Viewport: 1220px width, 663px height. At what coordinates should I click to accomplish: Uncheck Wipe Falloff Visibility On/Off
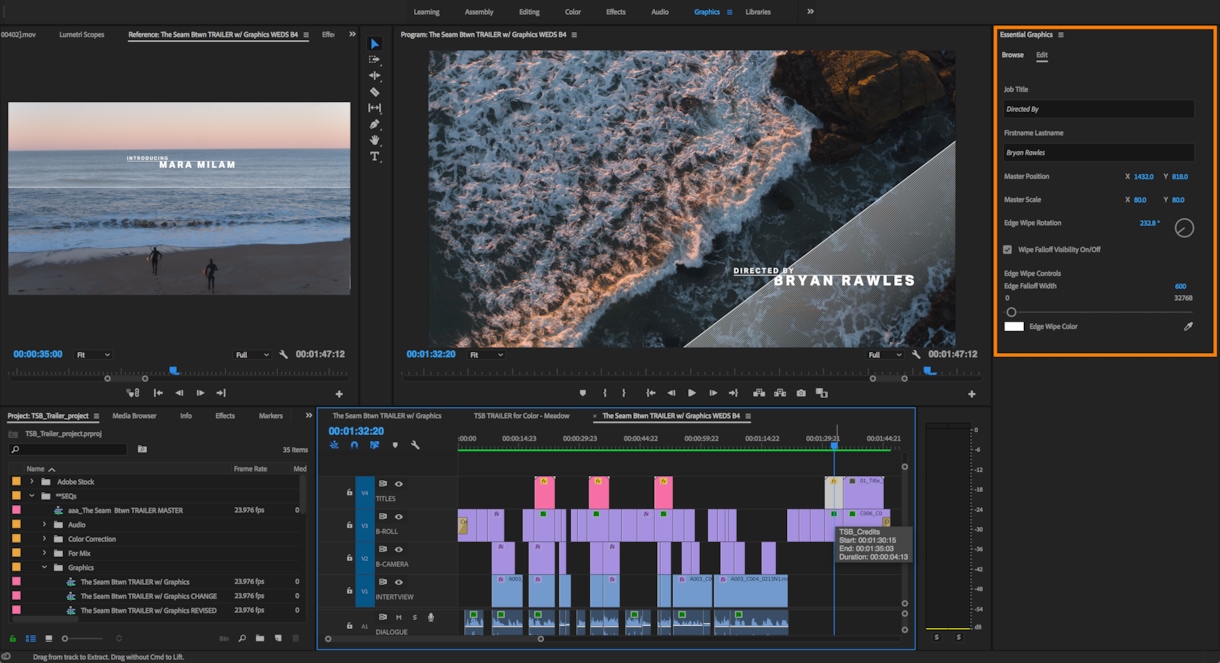click(x=1008, y=249)
